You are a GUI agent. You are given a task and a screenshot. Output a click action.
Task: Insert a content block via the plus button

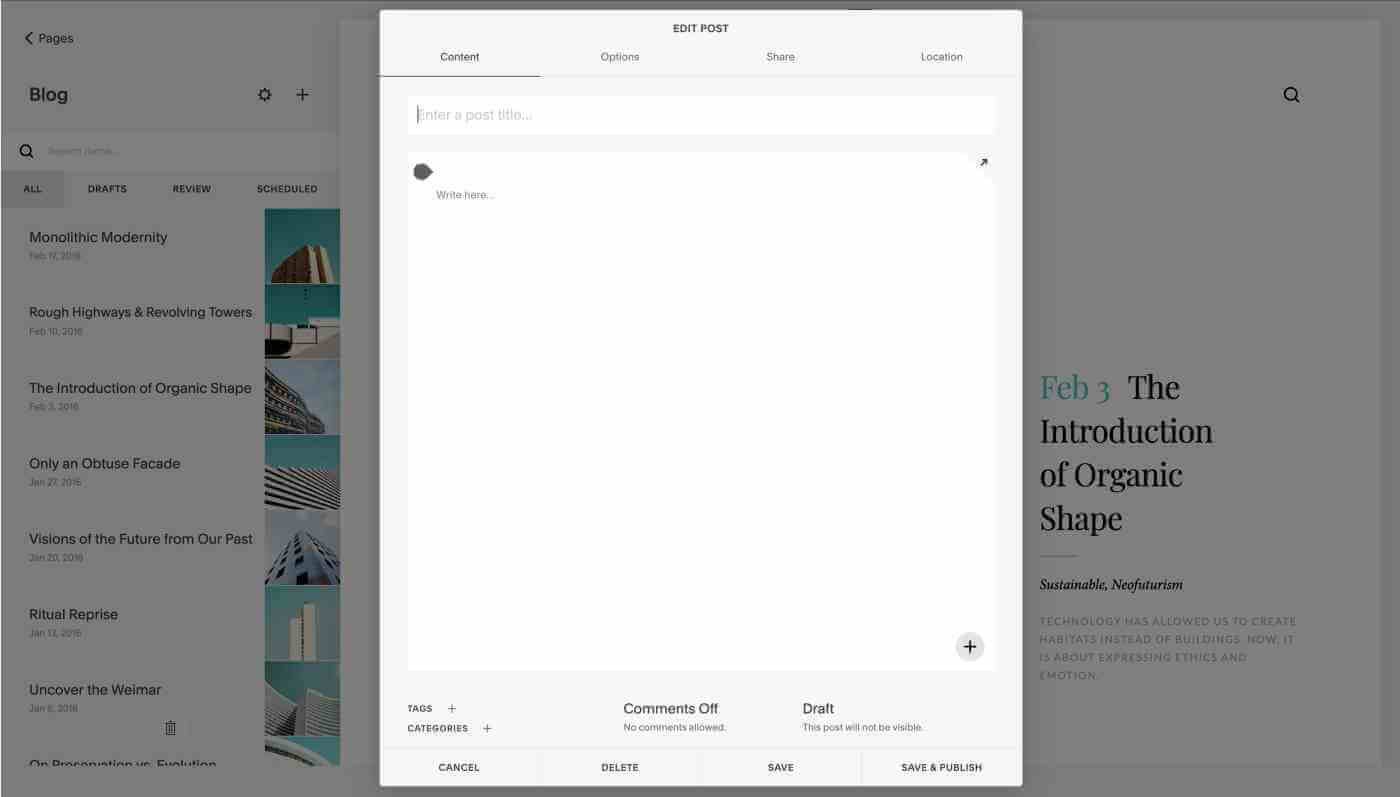(x=969, y=646)
